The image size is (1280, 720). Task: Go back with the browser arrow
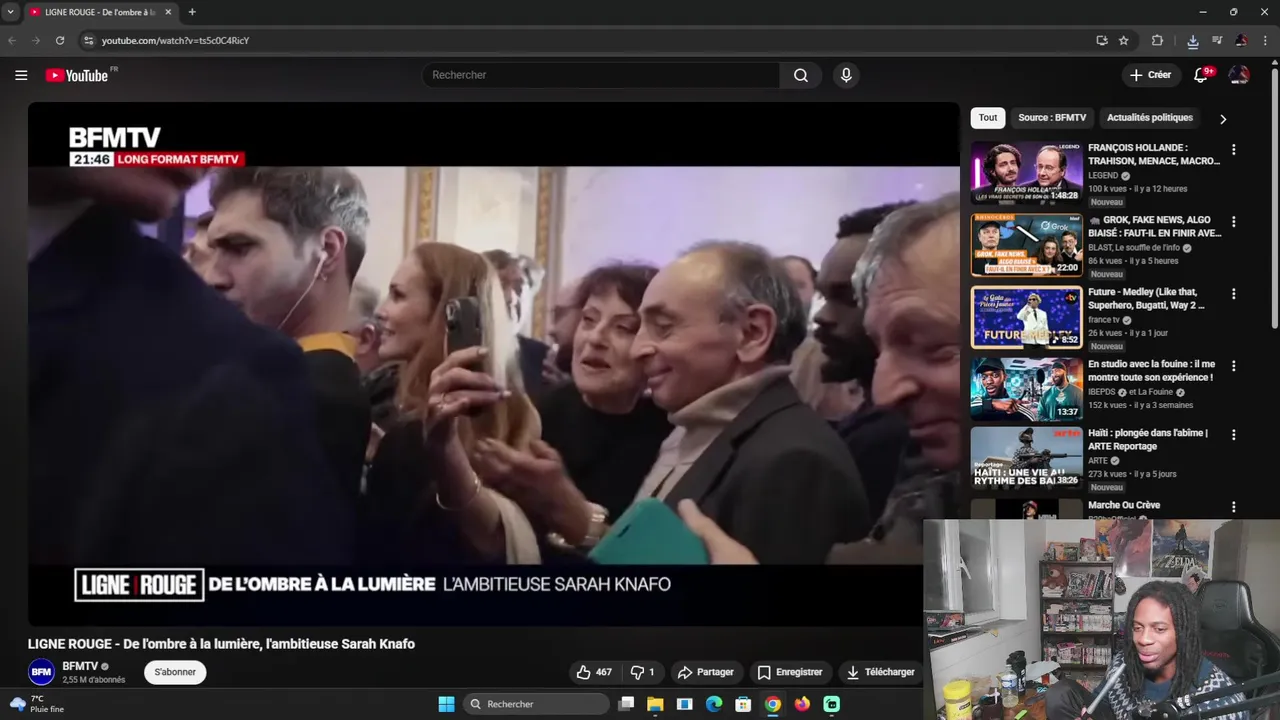click(12, 40)
